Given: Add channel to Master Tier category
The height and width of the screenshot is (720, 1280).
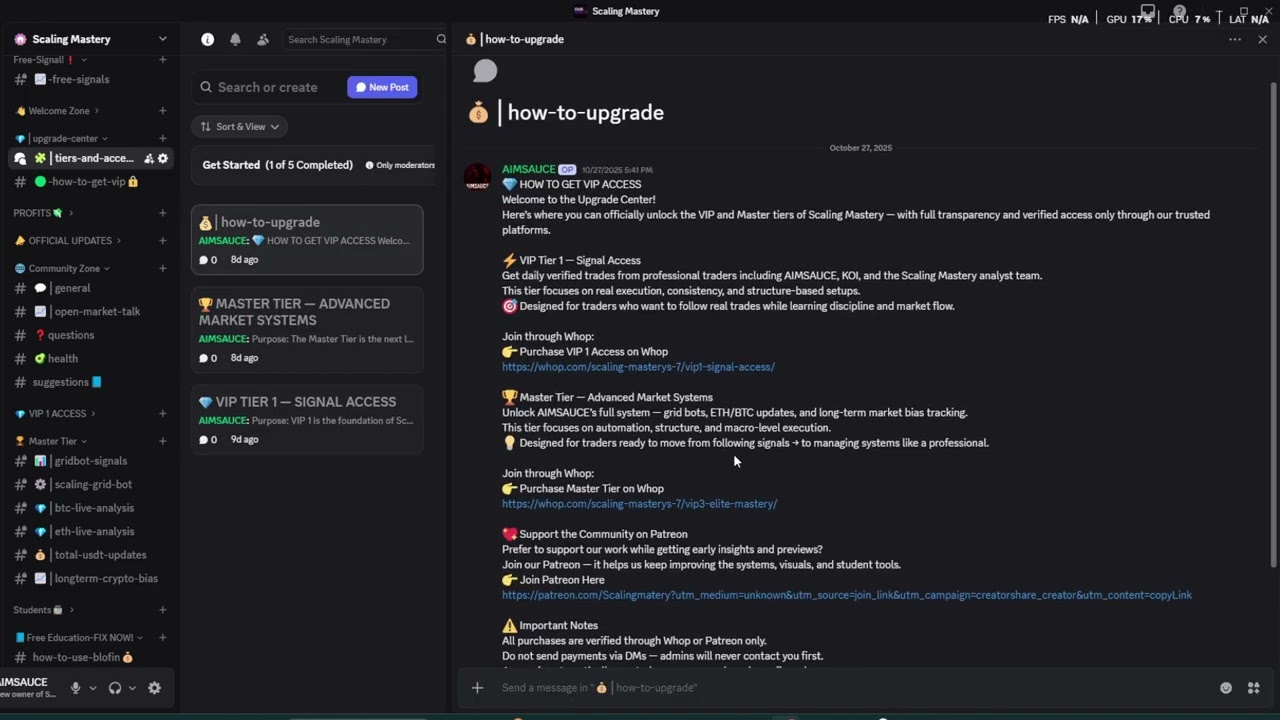Looking at the screenshot, I should [x=162, y=441].
